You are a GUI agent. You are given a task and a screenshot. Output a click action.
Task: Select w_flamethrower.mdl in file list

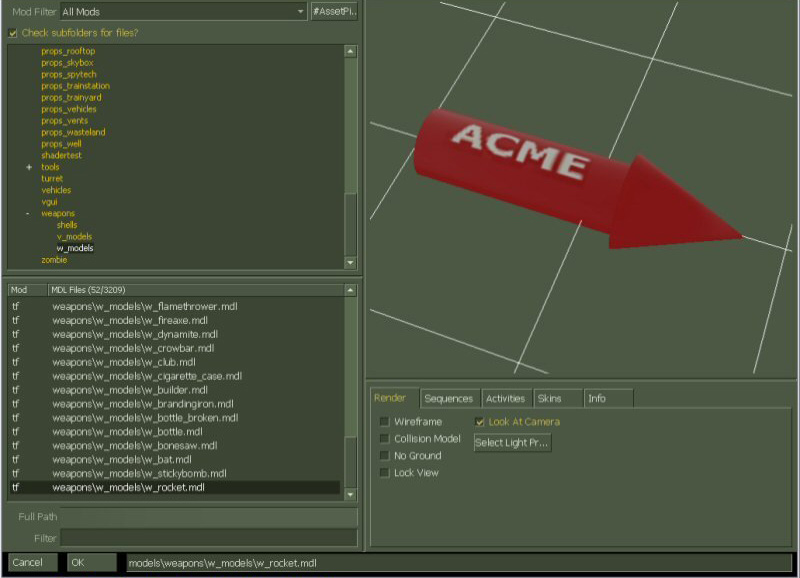coord(175,307)
